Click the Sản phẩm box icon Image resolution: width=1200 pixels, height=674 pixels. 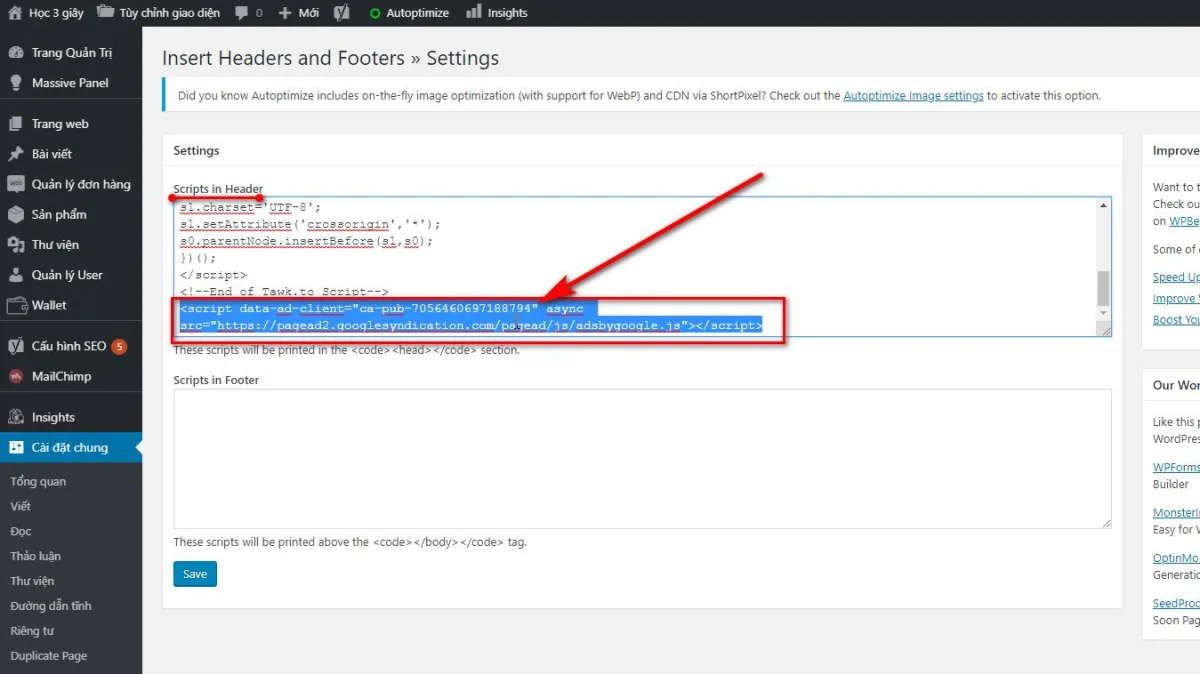[15, 214]
